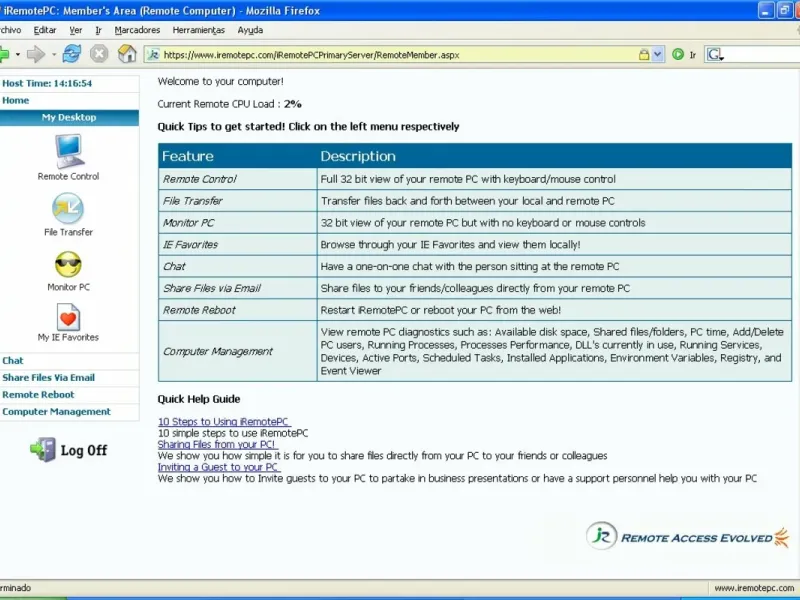Click the Log Off text
Viewport: 800px width, 600px height.
pos(84,451)
